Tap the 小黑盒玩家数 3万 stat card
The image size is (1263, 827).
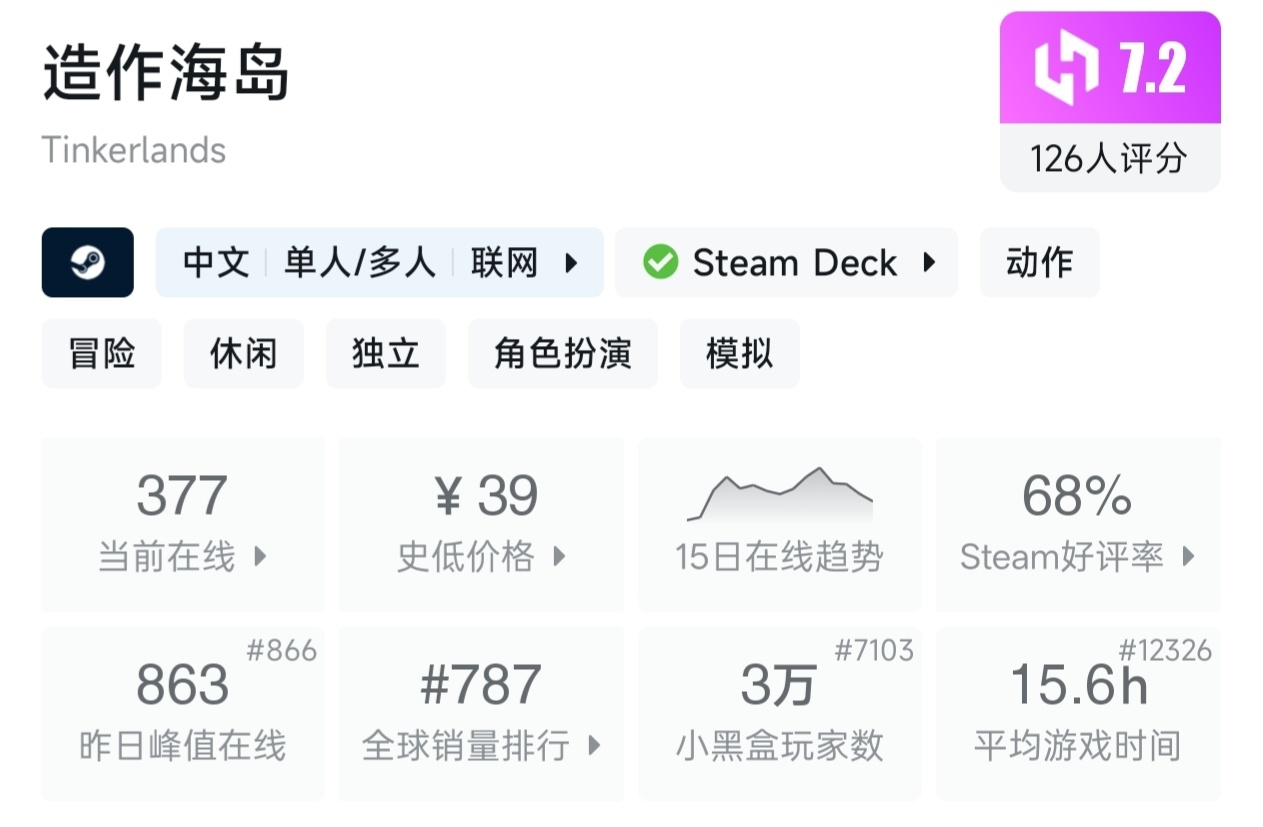[x=779, y=713]
